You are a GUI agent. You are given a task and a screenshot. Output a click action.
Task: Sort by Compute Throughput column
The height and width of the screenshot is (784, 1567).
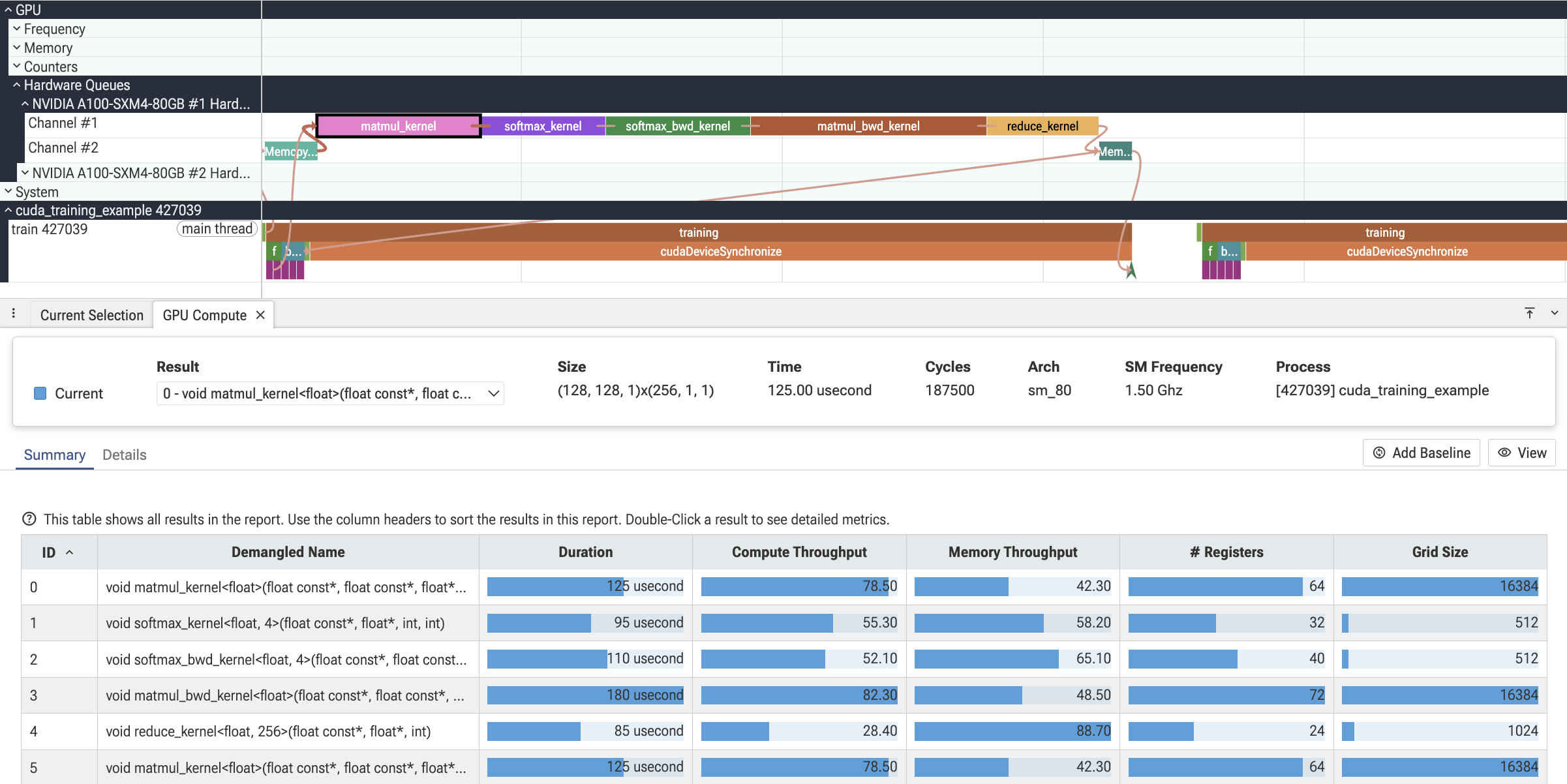click(799, 552)
